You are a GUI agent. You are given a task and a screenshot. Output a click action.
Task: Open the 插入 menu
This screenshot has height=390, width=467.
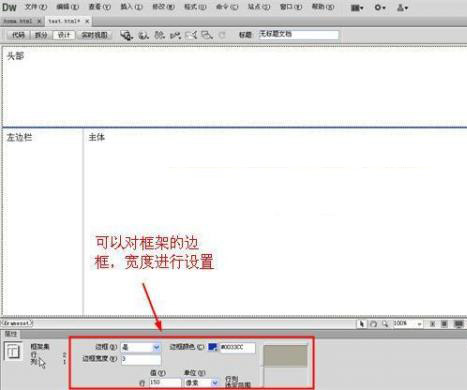coord(131,7)
